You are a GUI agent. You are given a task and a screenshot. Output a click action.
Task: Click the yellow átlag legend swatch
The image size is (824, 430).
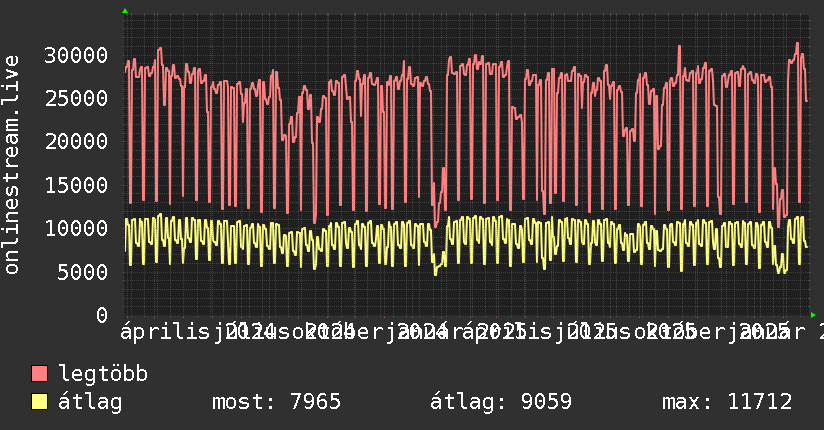(39, 402)
